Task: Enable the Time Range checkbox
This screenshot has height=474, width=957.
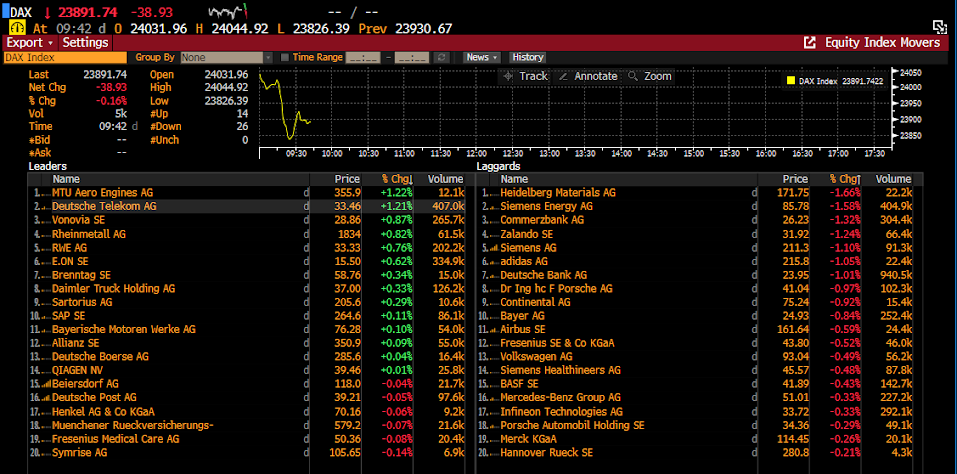Action: point(284,57)
